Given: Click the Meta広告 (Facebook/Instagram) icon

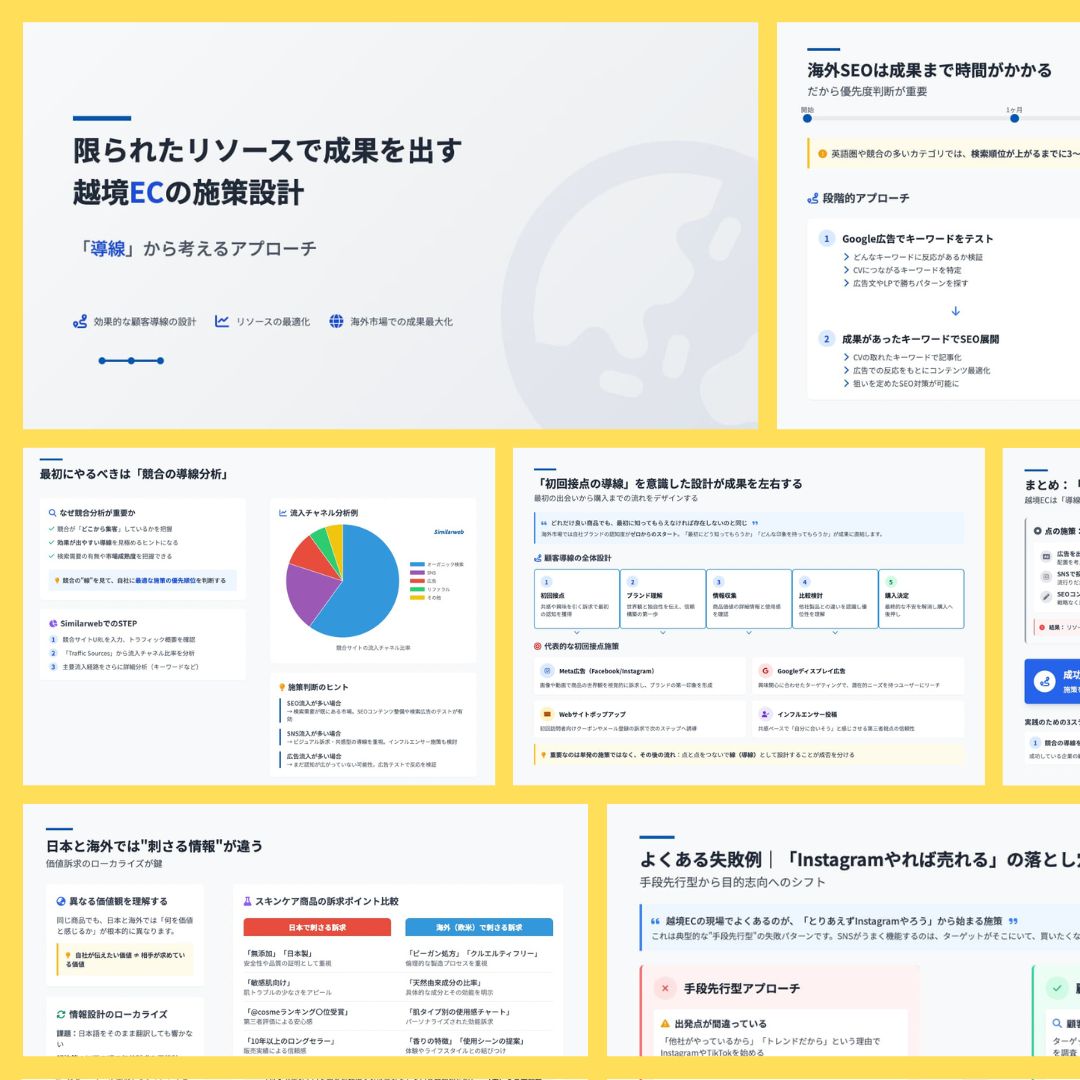Looking at the screenshot, I should pyautogui.click(x=547, y=670).
